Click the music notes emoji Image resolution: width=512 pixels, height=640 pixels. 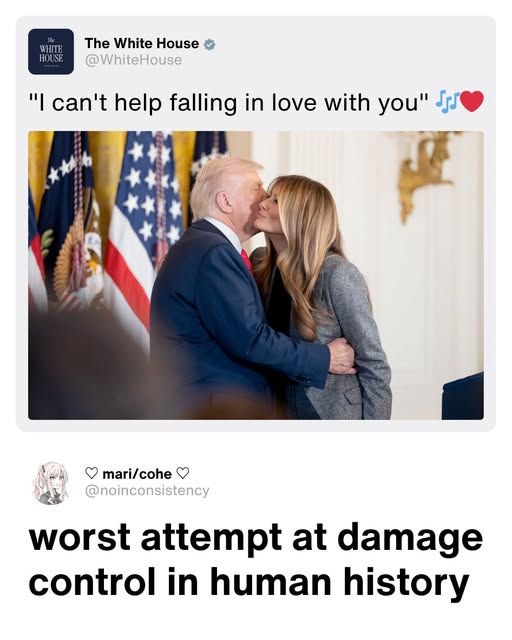click(447, 99)
